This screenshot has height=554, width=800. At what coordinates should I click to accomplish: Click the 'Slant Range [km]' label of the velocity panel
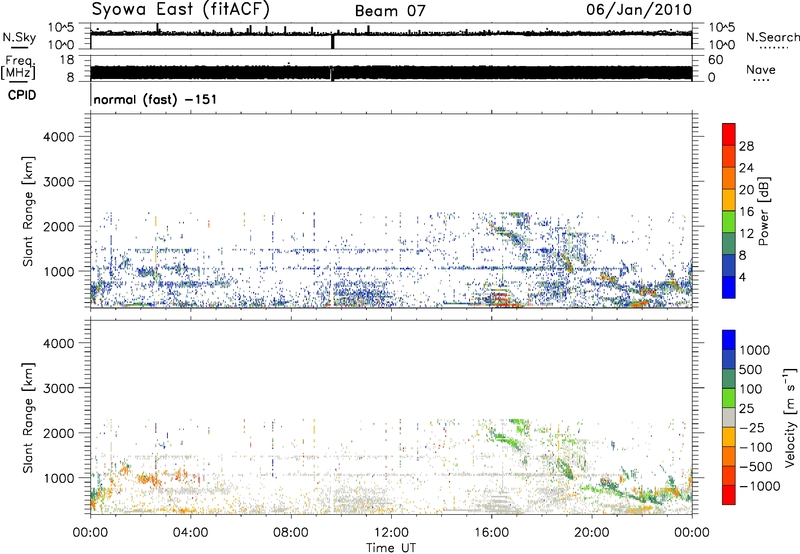point(27,417)
